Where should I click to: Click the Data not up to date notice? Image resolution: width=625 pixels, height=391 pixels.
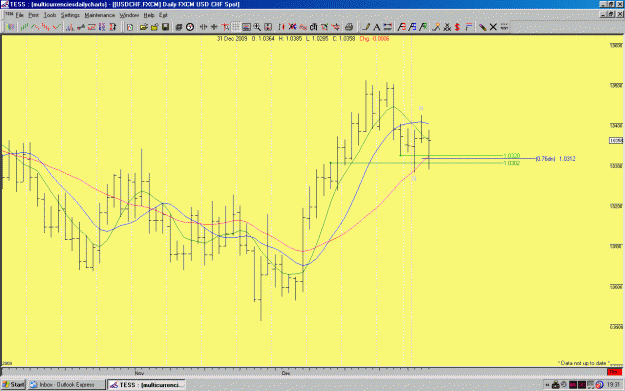(583, 363)
